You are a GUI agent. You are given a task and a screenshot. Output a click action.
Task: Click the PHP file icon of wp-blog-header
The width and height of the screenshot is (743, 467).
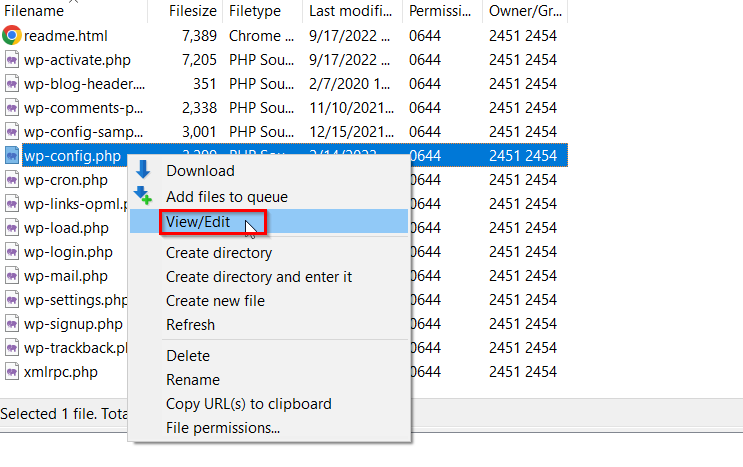12,84
